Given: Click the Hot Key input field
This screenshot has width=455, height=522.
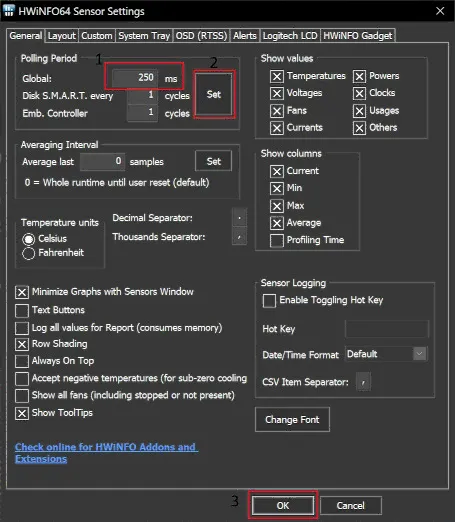Looking at the screenshot, I should point(387,329).
